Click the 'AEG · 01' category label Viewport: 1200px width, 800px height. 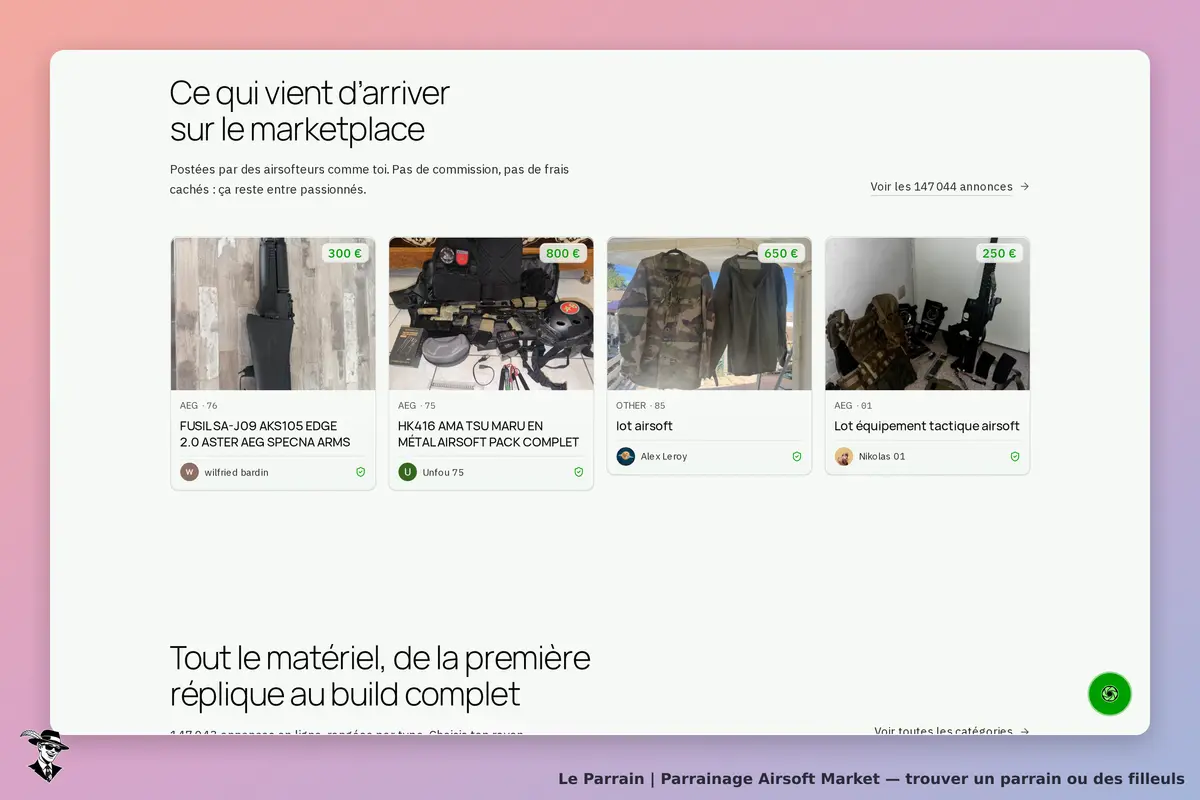click(853, 406)
